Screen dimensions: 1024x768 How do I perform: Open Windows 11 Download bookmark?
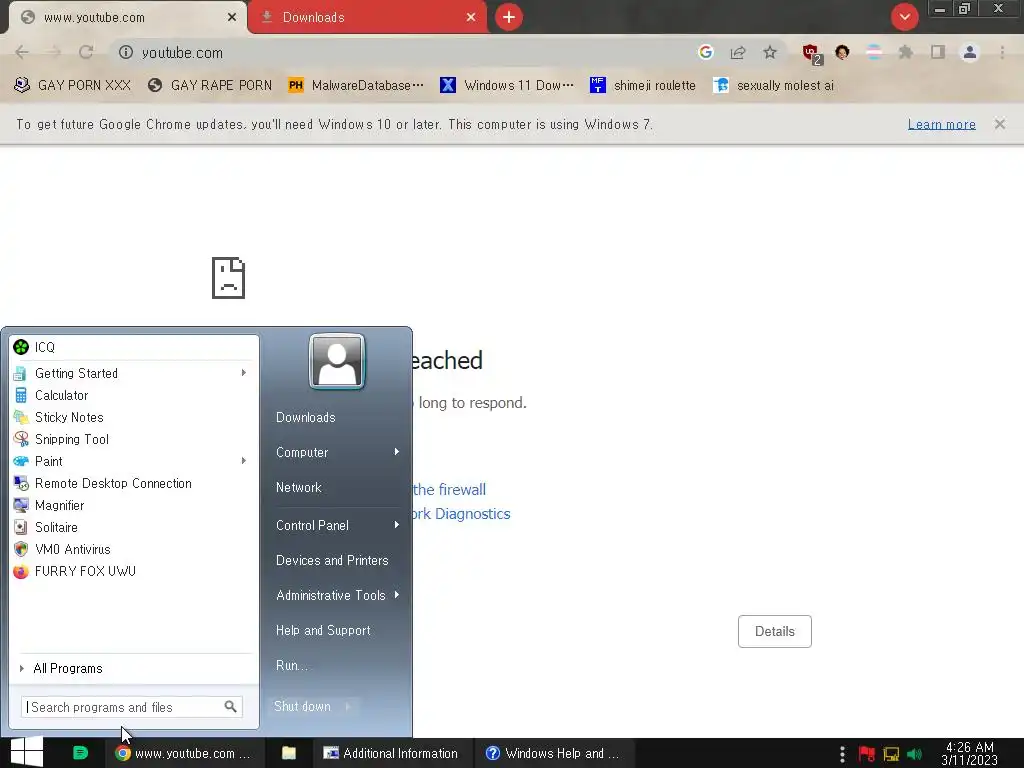[x=507, y=86]
